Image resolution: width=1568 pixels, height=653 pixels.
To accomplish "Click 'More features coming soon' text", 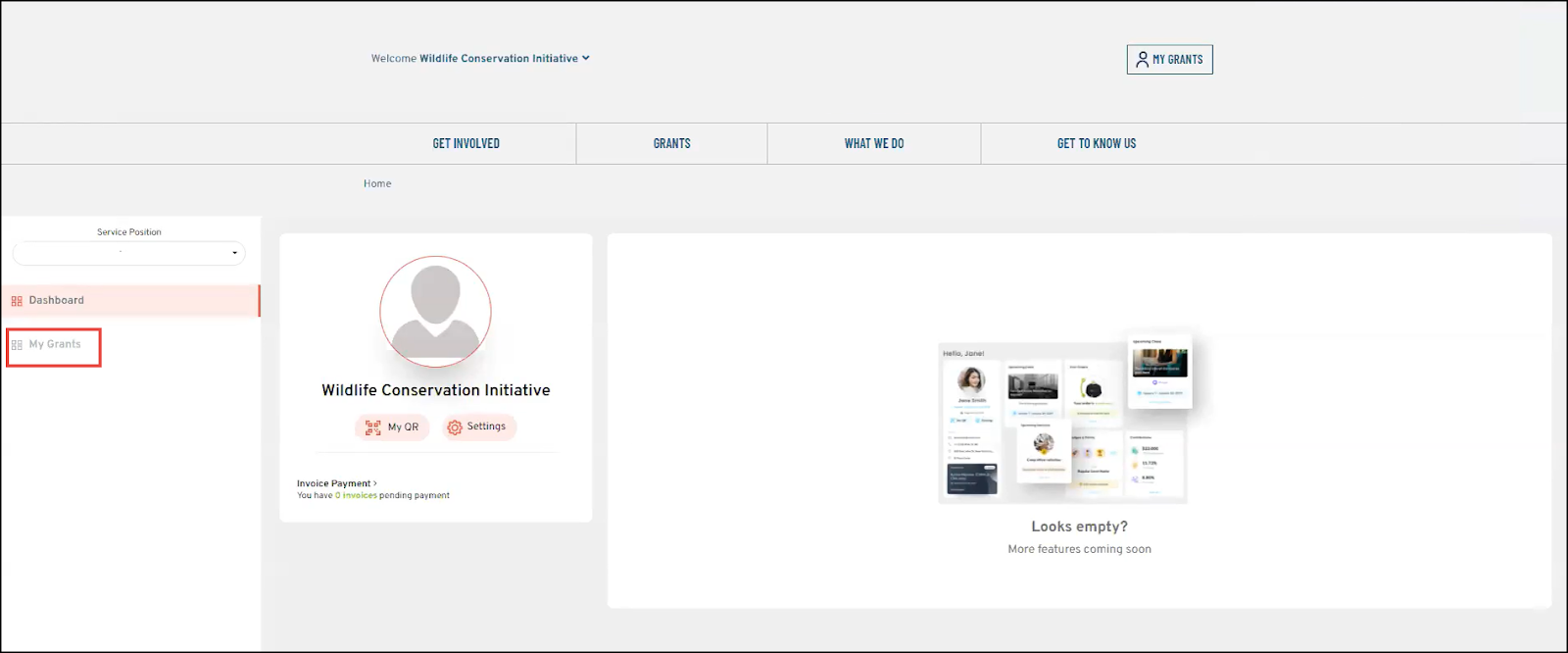I will (x=1079, y=549).
